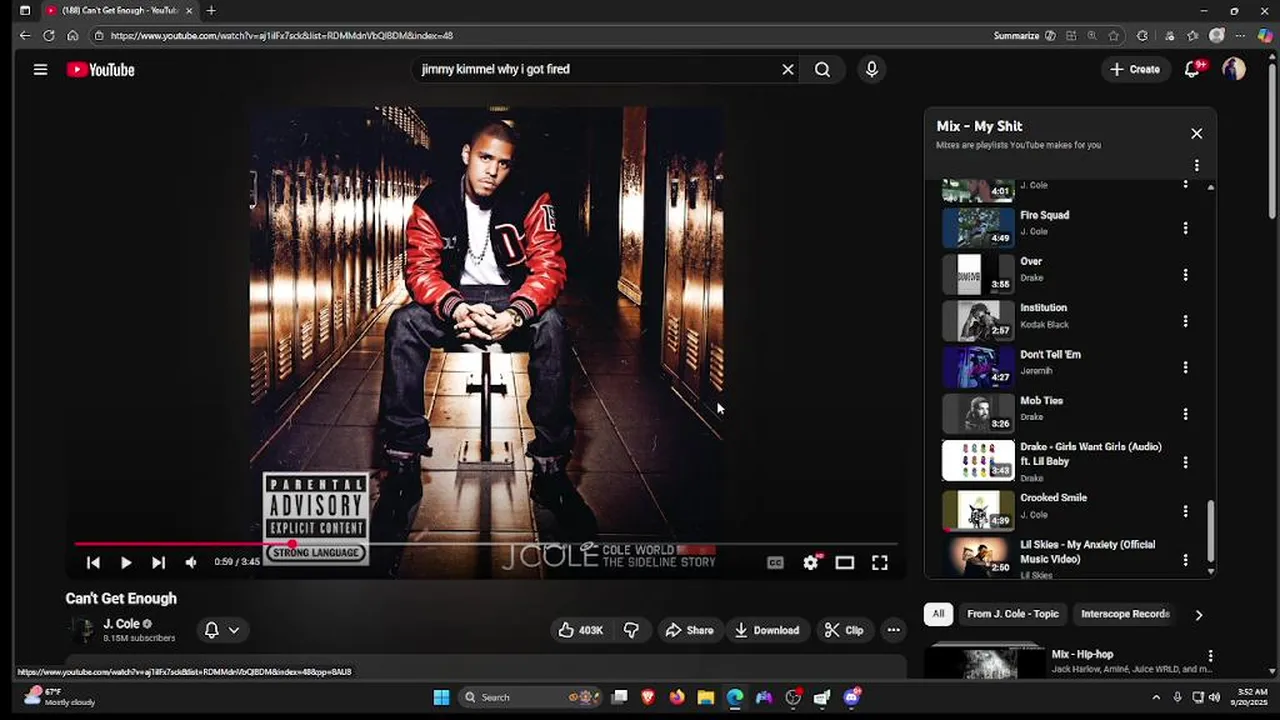Go to the YouTube home logo

[100, 69]
